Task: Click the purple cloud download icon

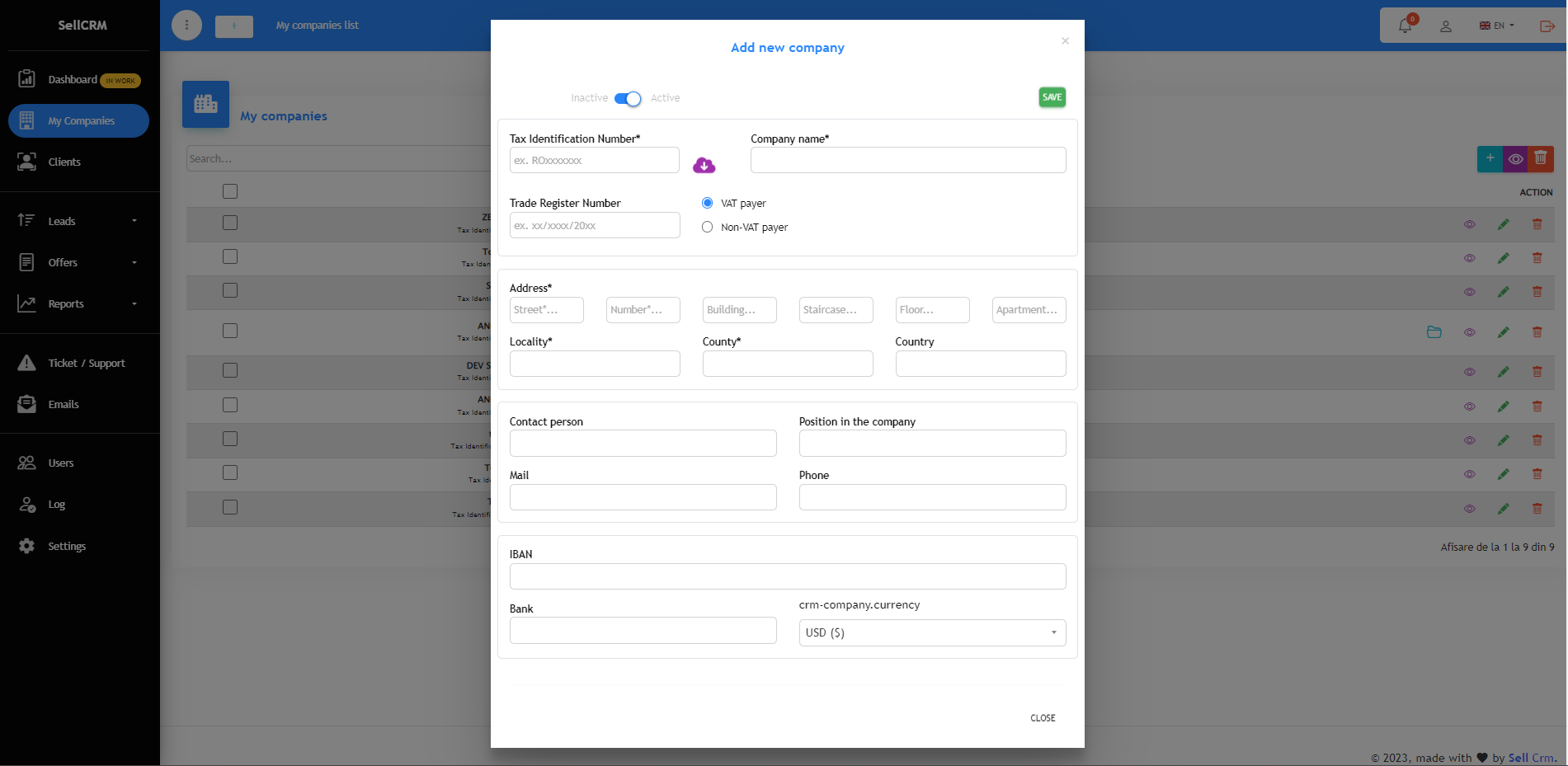Action: (704, 165)
